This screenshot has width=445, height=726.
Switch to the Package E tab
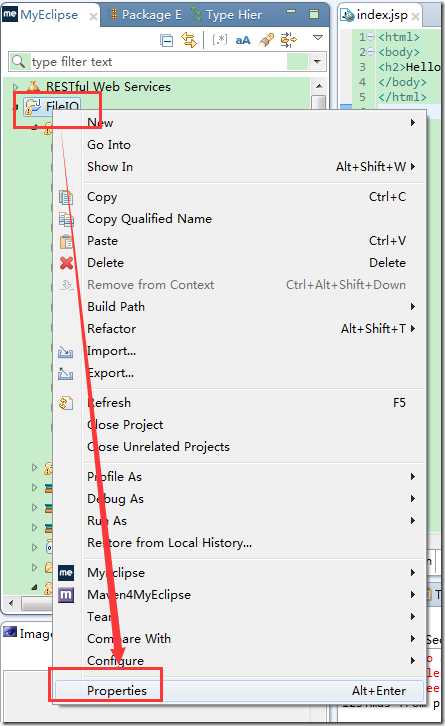146,15
